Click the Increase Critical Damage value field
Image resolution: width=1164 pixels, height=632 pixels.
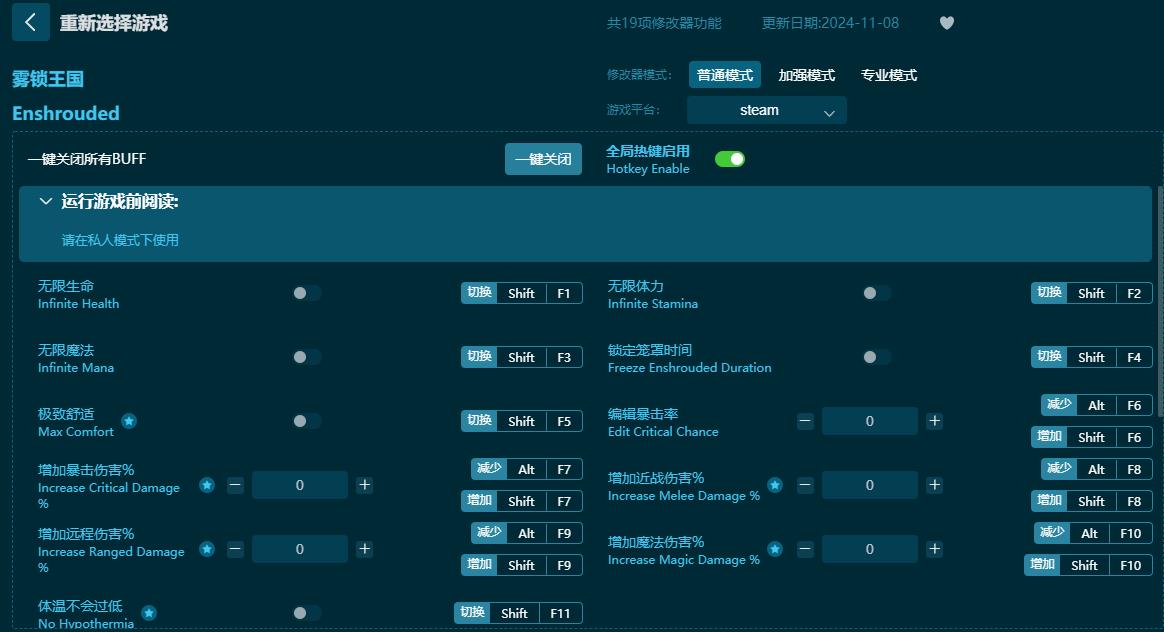coord(300,485)
